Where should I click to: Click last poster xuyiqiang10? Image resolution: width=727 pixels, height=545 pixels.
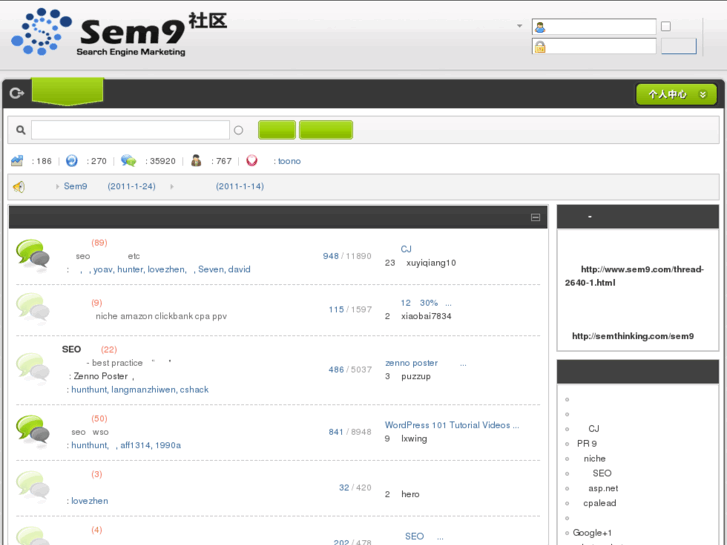[x=431, y=263]
